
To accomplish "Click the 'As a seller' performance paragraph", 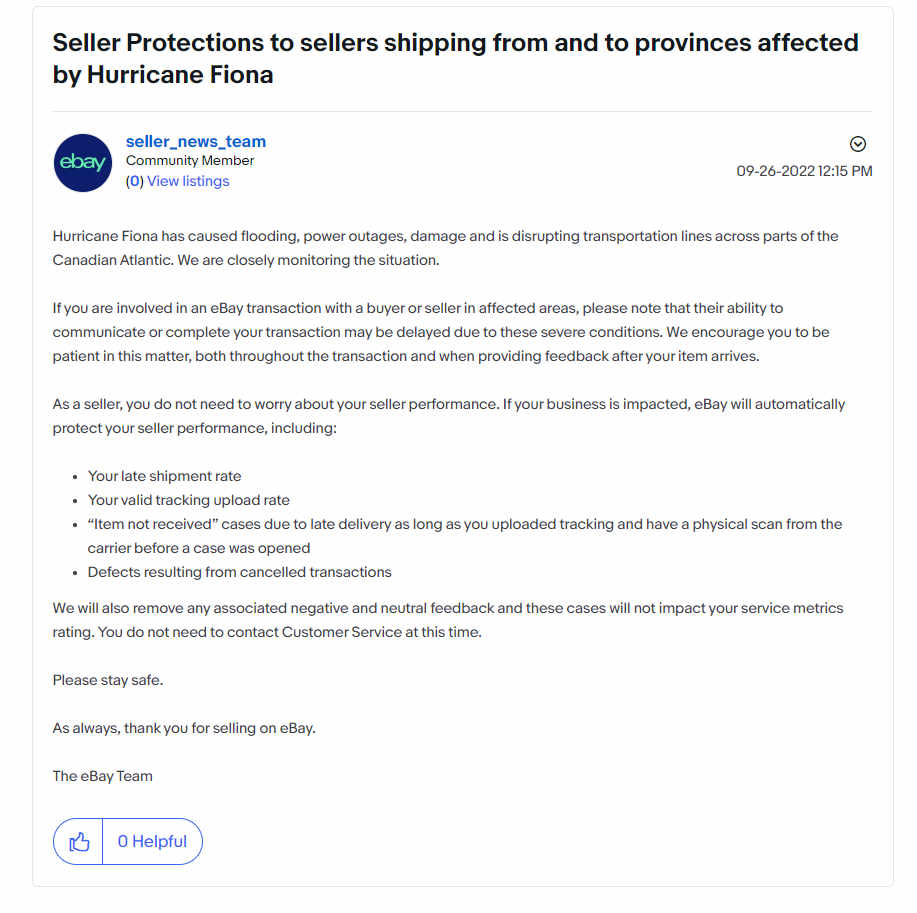I will point(449,416).
